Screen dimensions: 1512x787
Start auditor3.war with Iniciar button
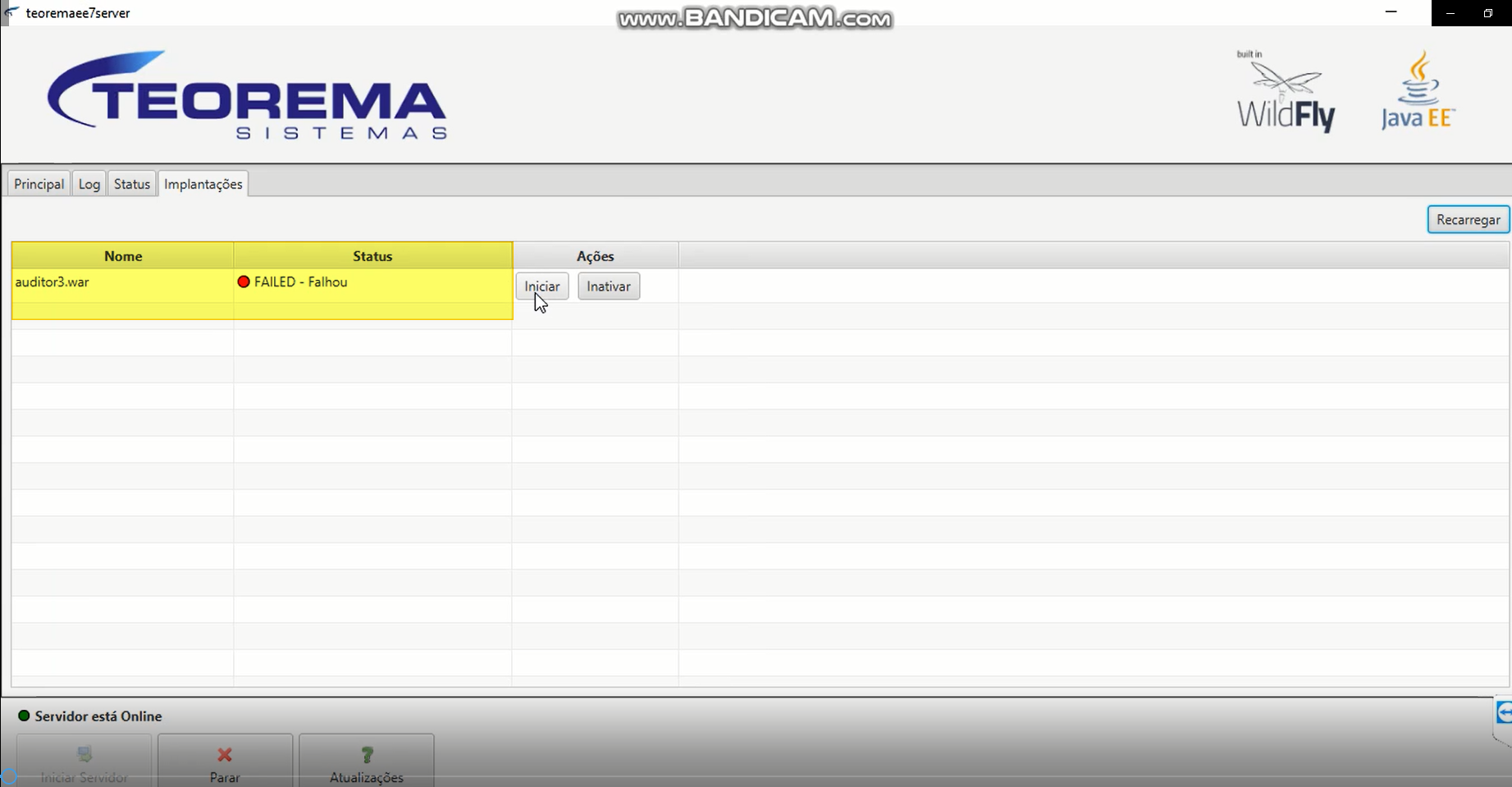click(541, 286)
